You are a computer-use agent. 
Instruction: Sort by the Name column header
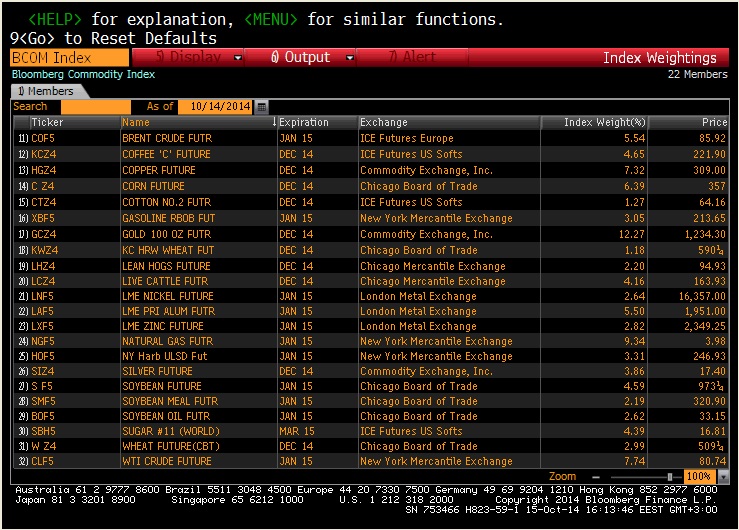(199, 122)
